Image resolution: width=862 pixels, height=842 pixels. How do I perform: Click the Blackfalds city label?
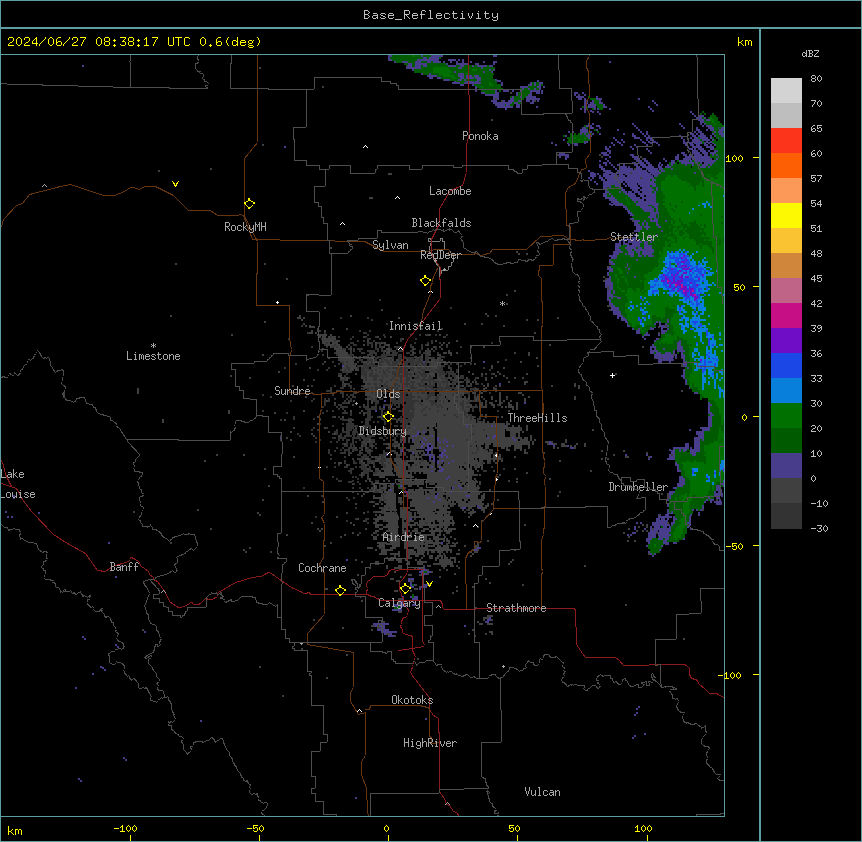pyautogui.click(x=441, y=223)
